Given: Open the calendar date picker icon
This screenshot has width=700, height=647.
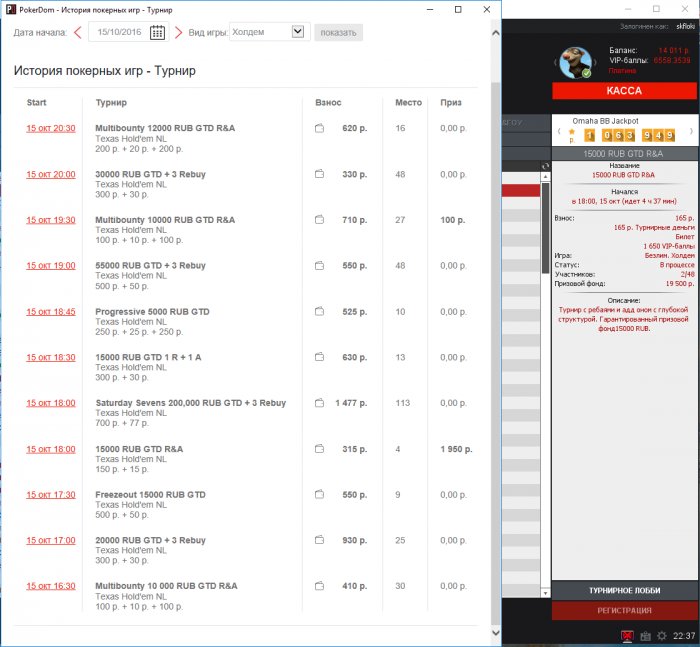Looking at the screenshot, I should [157, 32].
